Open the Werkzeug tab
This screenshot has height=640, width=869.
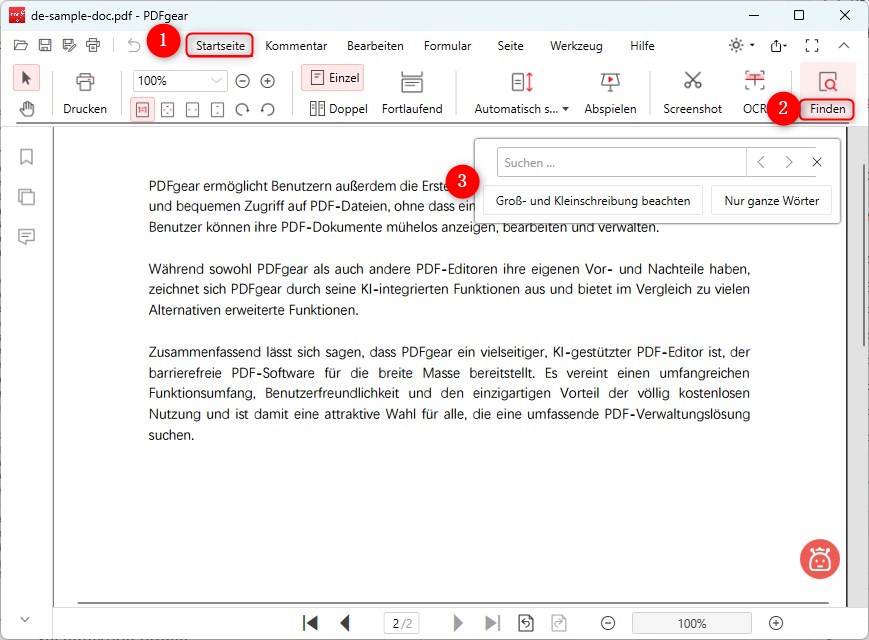coord(576,45)
